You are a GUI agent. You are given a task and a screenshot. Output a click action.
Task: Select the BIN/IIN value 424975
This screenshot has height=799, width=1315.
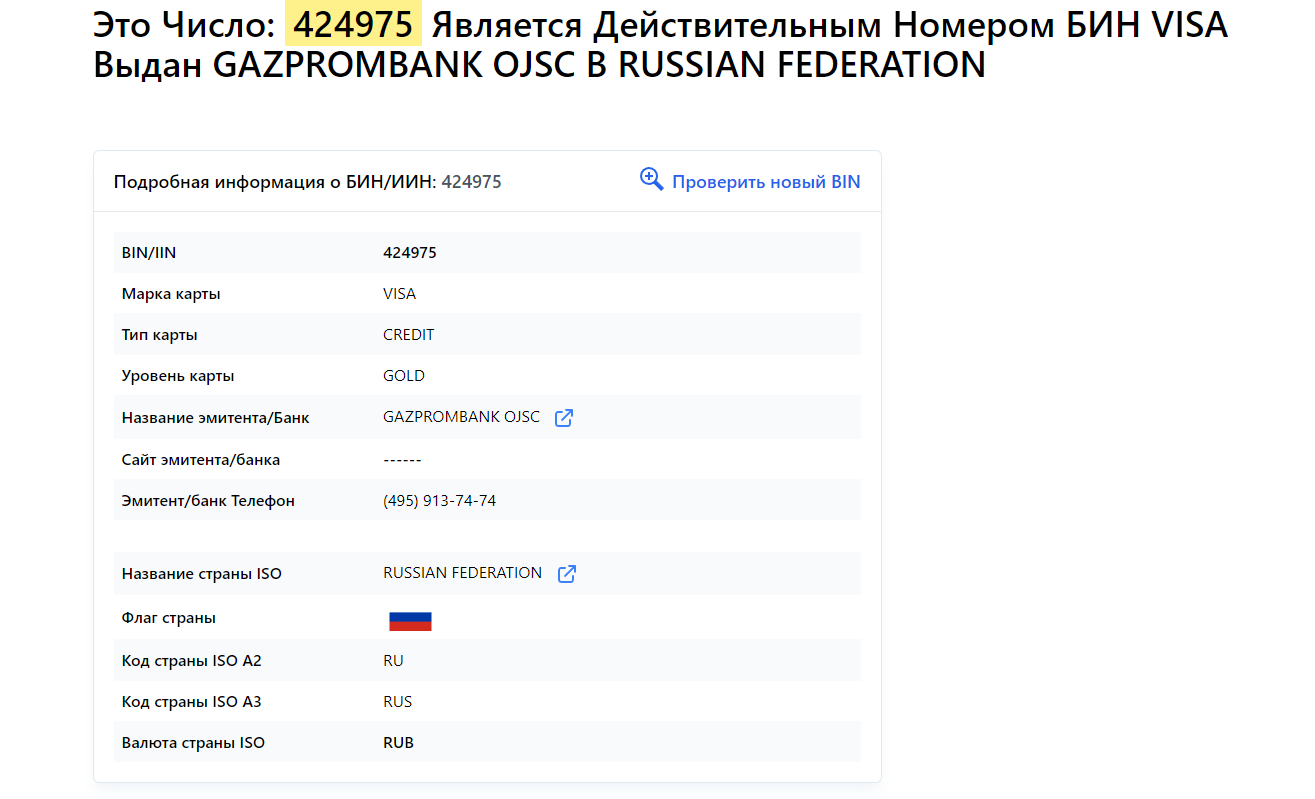pos(410,253)
